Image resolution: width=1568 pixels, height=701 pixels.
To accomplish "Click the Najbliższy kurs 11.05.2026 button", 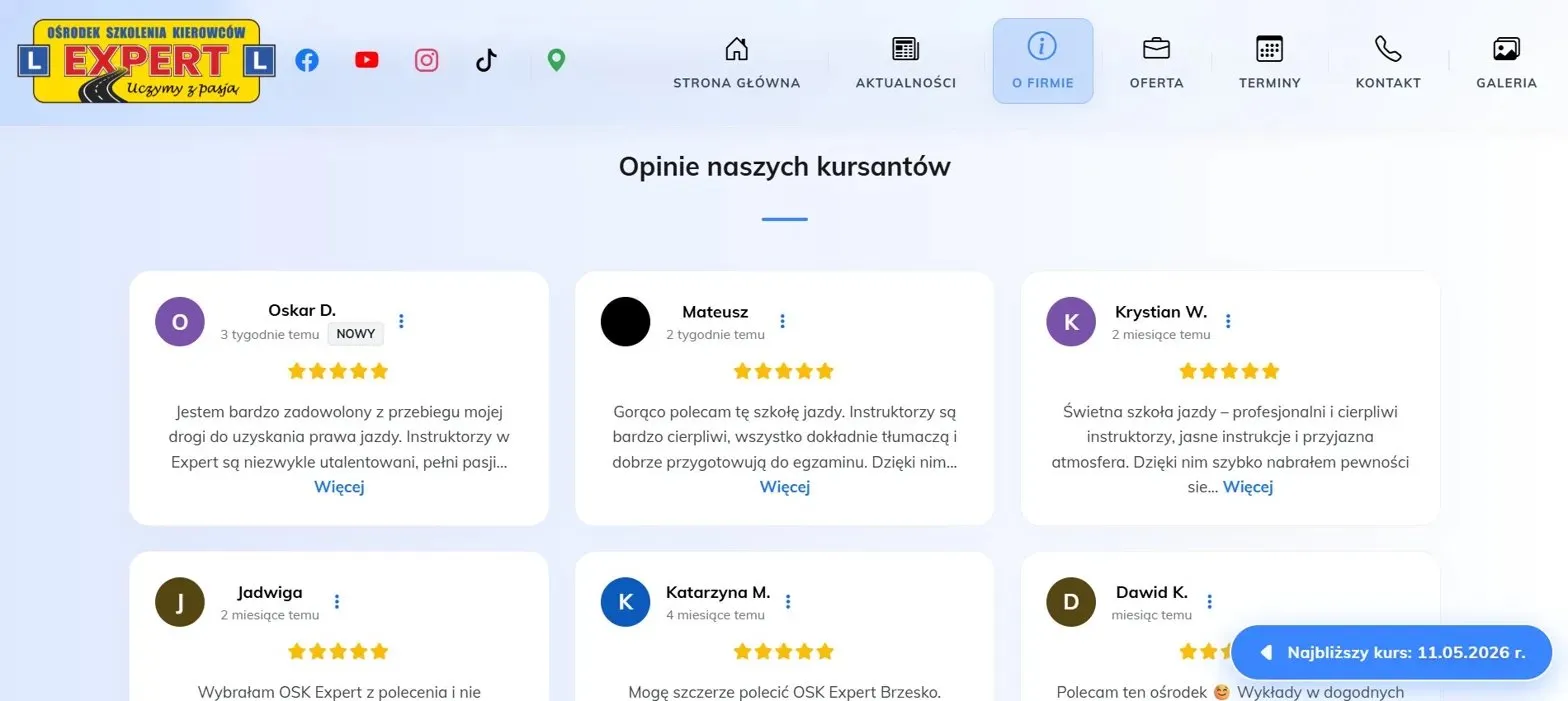I will point(1391,653).
